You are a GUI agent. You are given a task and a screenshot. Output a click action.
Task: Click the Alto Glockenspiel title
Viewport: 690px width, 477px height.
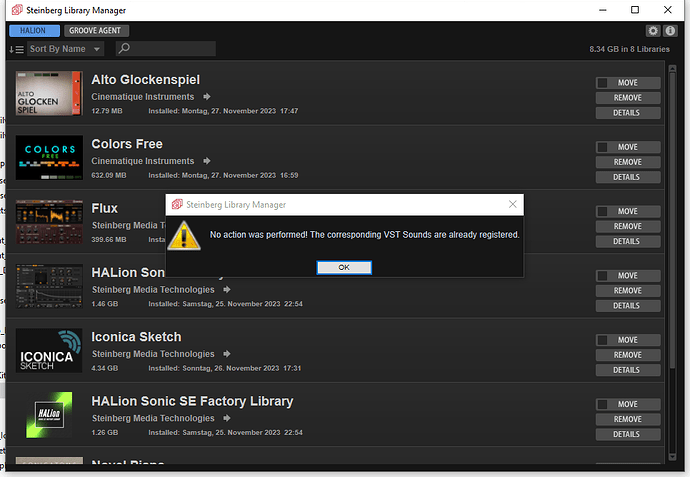[x=146, y=80]
